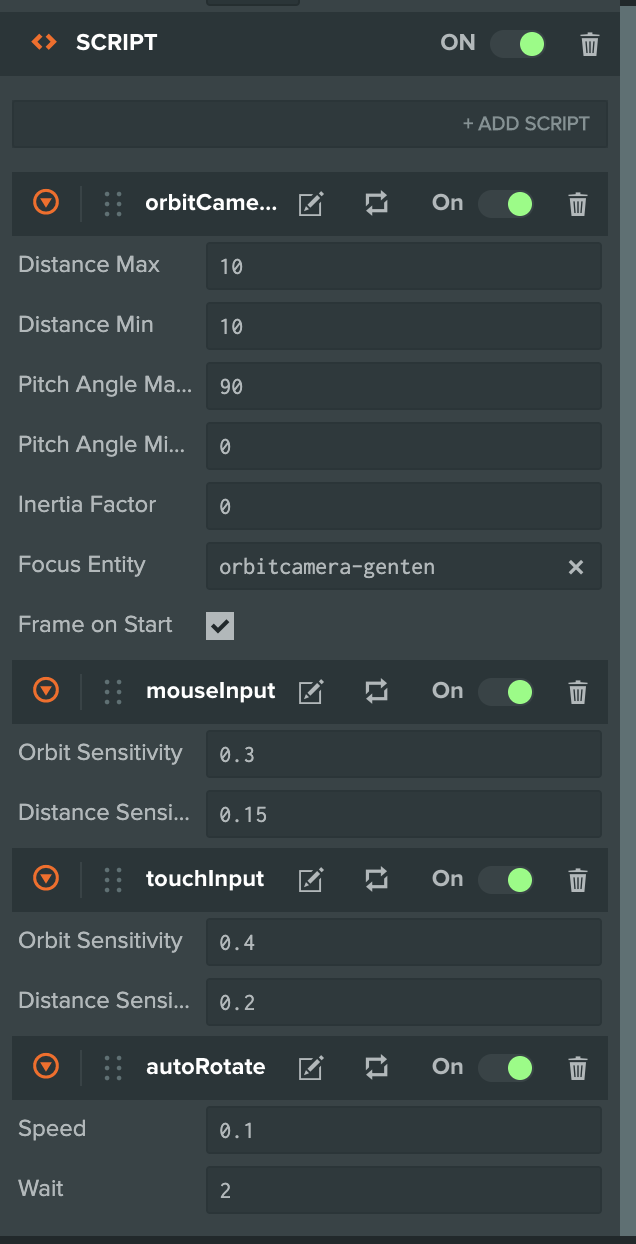Viewport: 636px width, 1244px height.
Task: Turn off the touchInput script switch
Action: point(506,880)
